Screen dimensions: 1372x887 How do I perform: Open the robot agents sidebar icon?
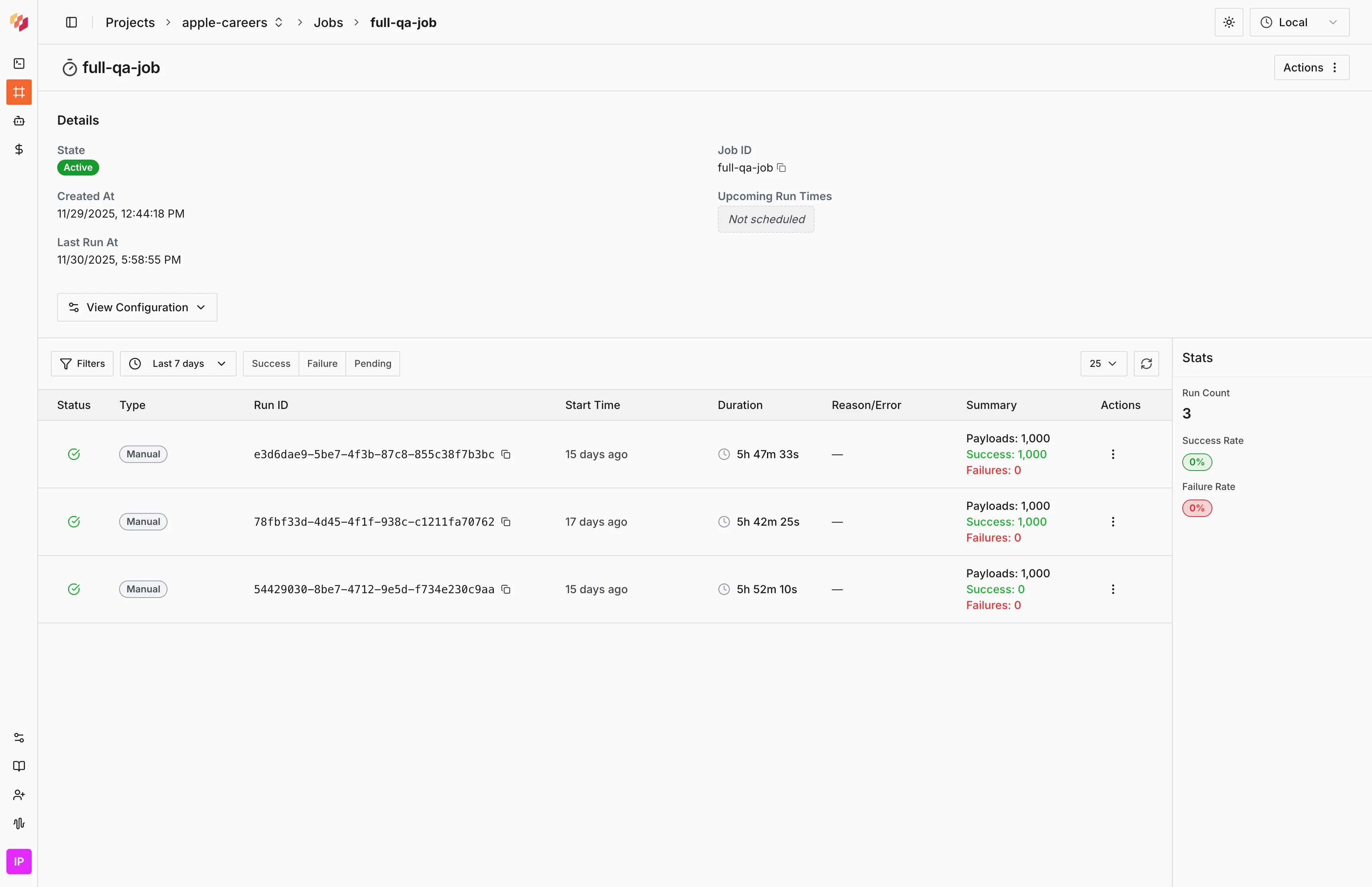coord(19,121)
